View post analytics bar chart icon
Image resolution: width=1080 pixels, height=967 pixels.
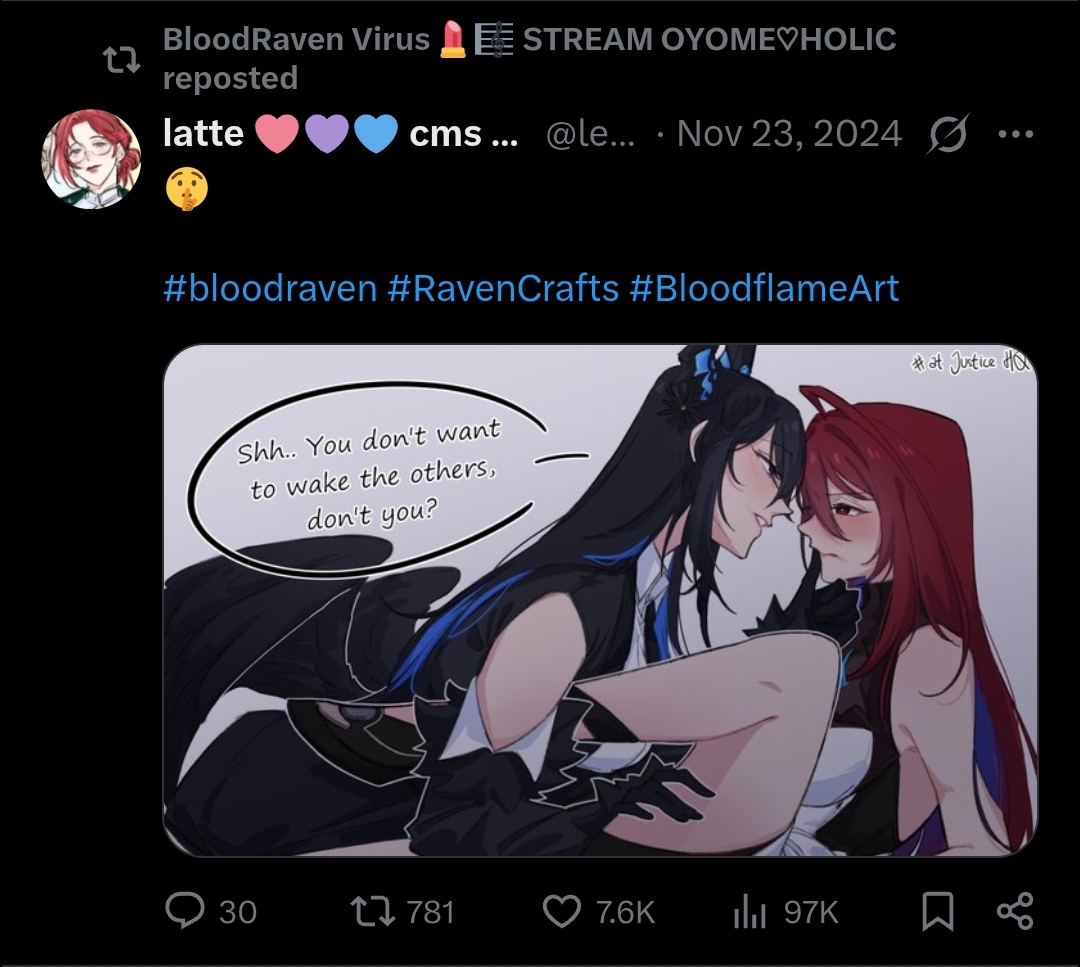750,913
